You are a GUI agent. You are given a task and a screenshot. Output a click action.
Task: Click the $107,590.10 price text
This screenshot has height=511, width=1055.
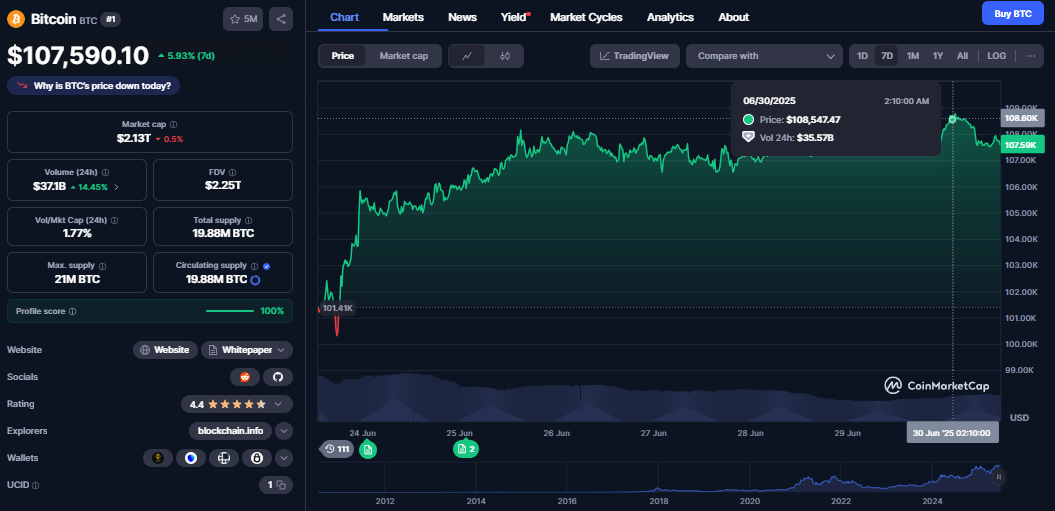[x=78, y=56]
